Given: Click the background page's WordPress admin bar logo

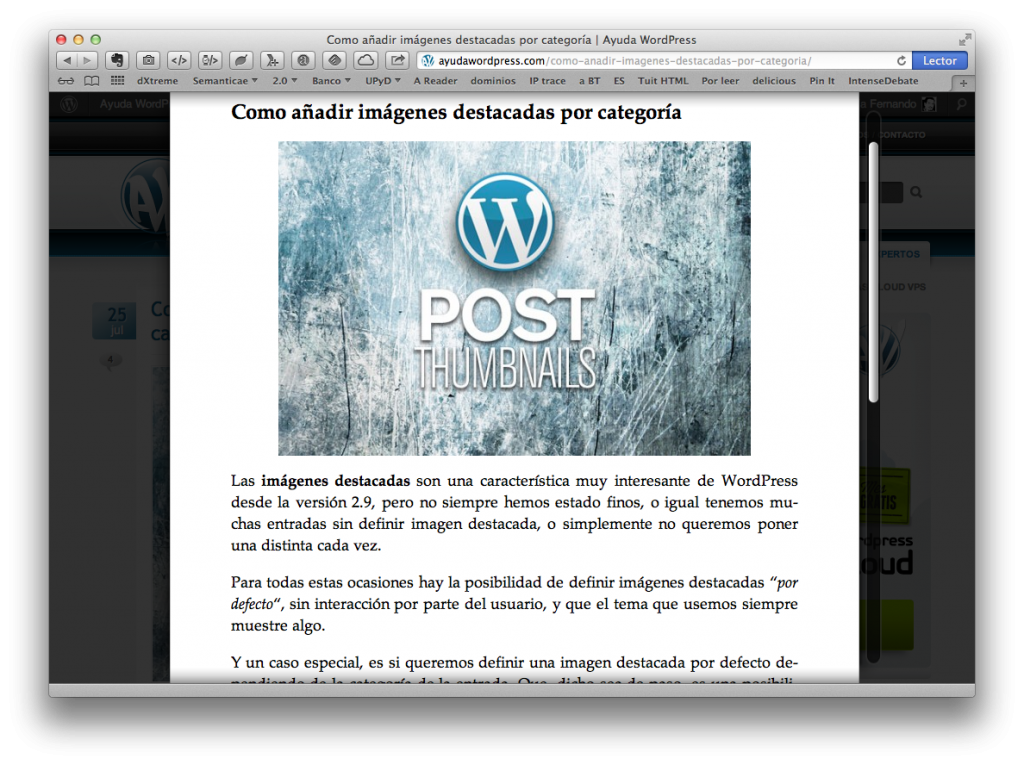Looking at the screenshot, I should click(69, 104).
